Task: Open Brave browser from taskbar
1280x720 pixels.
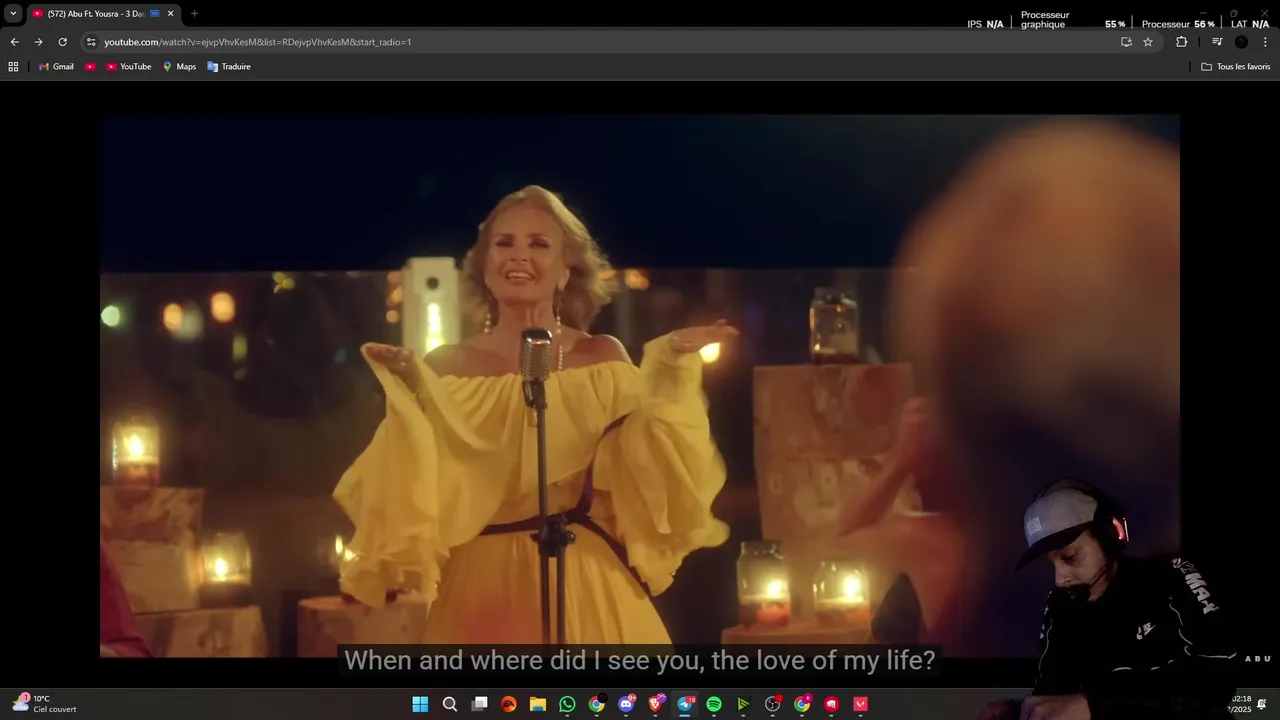Action: tap(655, 704)
